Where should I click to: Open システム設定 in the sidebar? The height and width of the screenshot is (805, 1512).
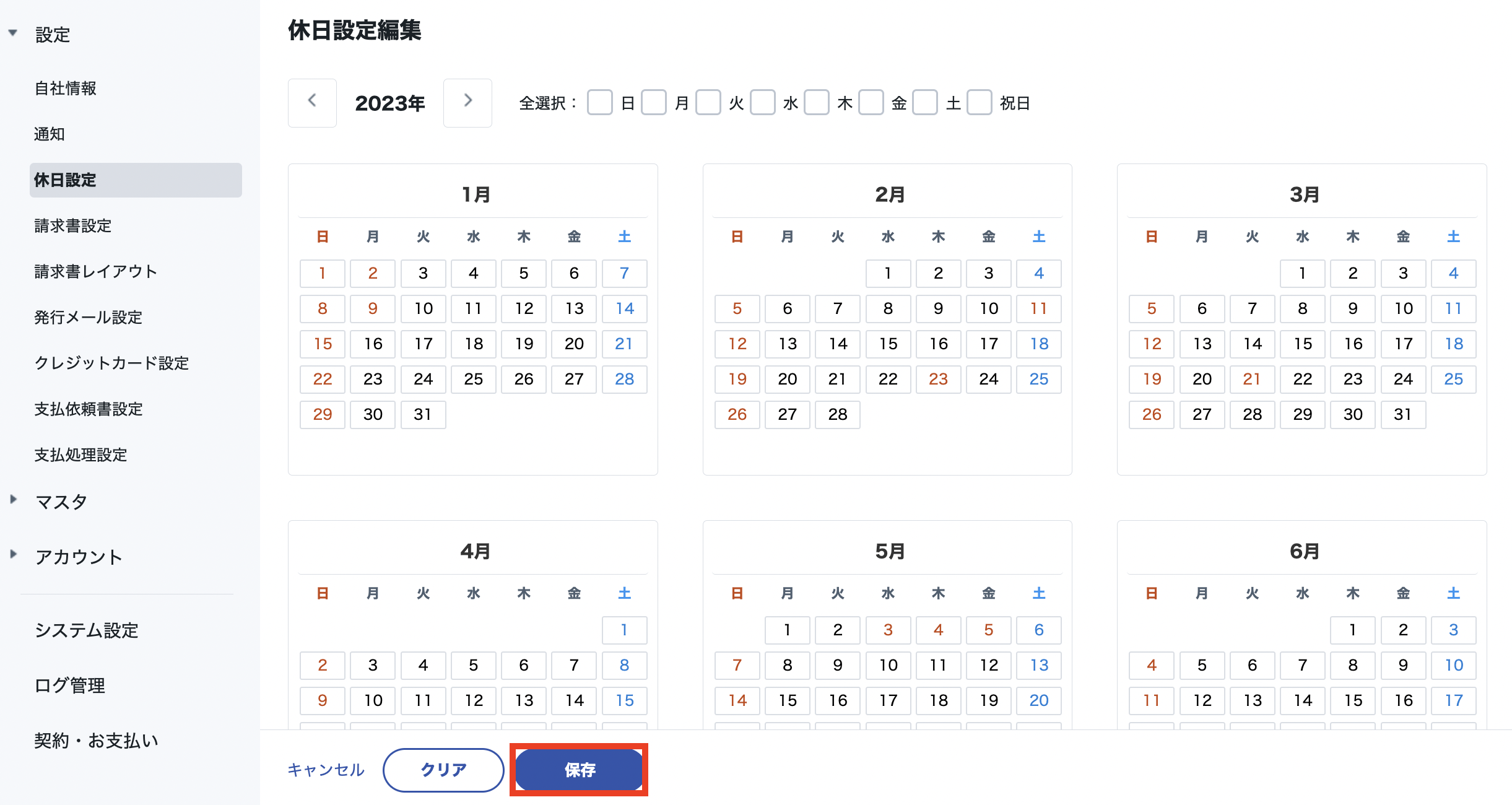[87, 630]
